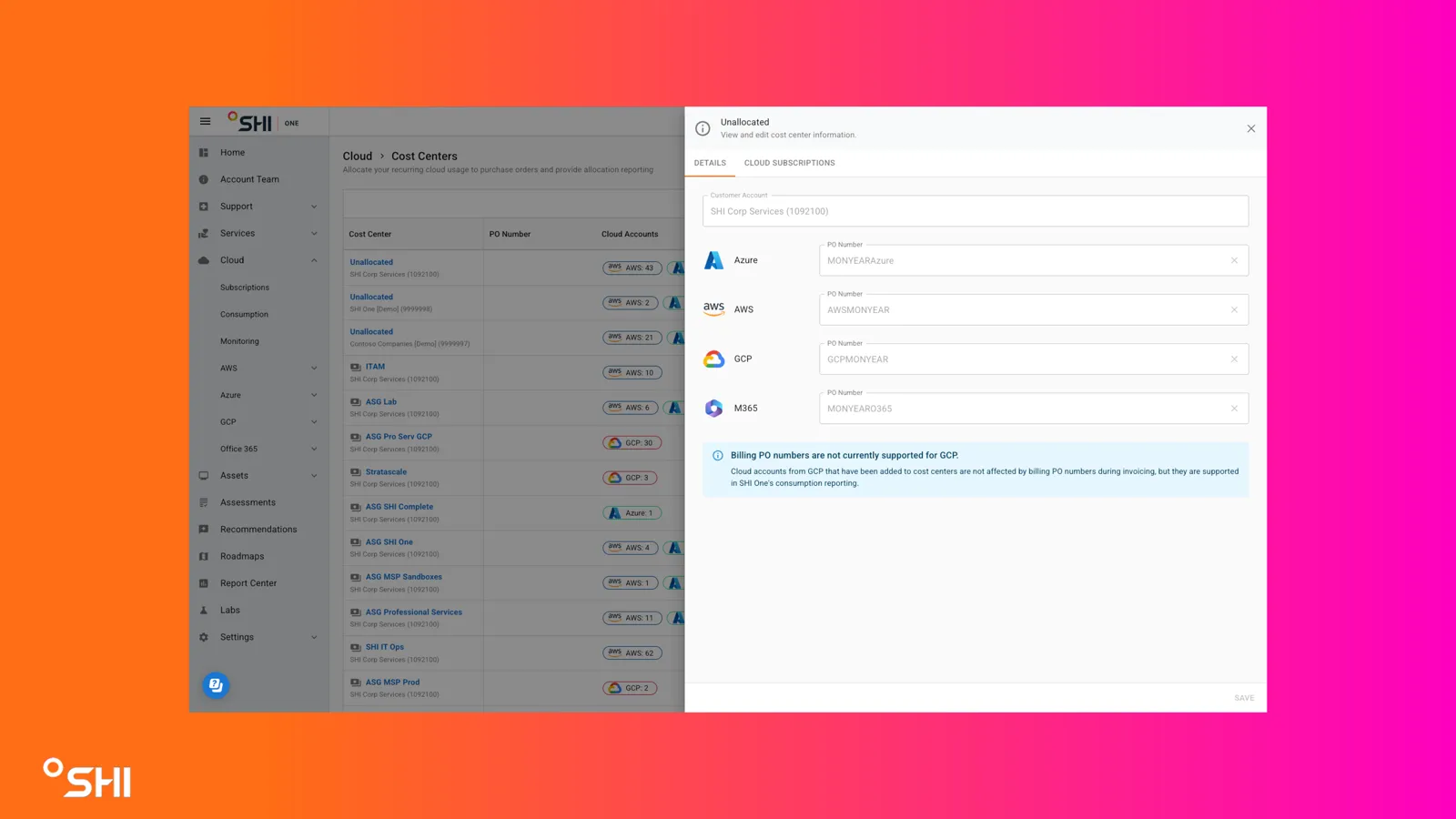The height and width of the screenshot is (819, 1456).
Task: Click the Cloud breadcrumb link
Action: [x=358, y=157]
